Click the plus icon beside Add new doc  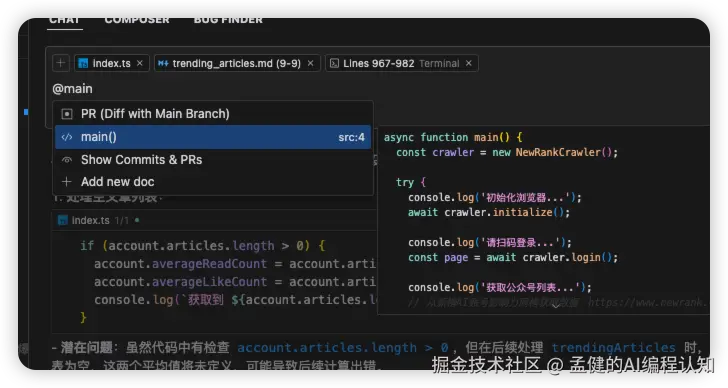click(x=66, y=181)
